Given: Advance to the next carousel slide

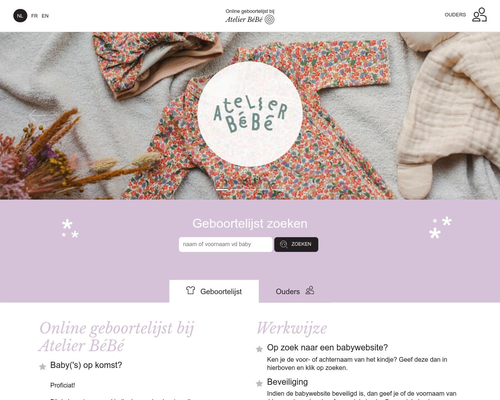Looking at the screenshot, I should coord(464,116).
